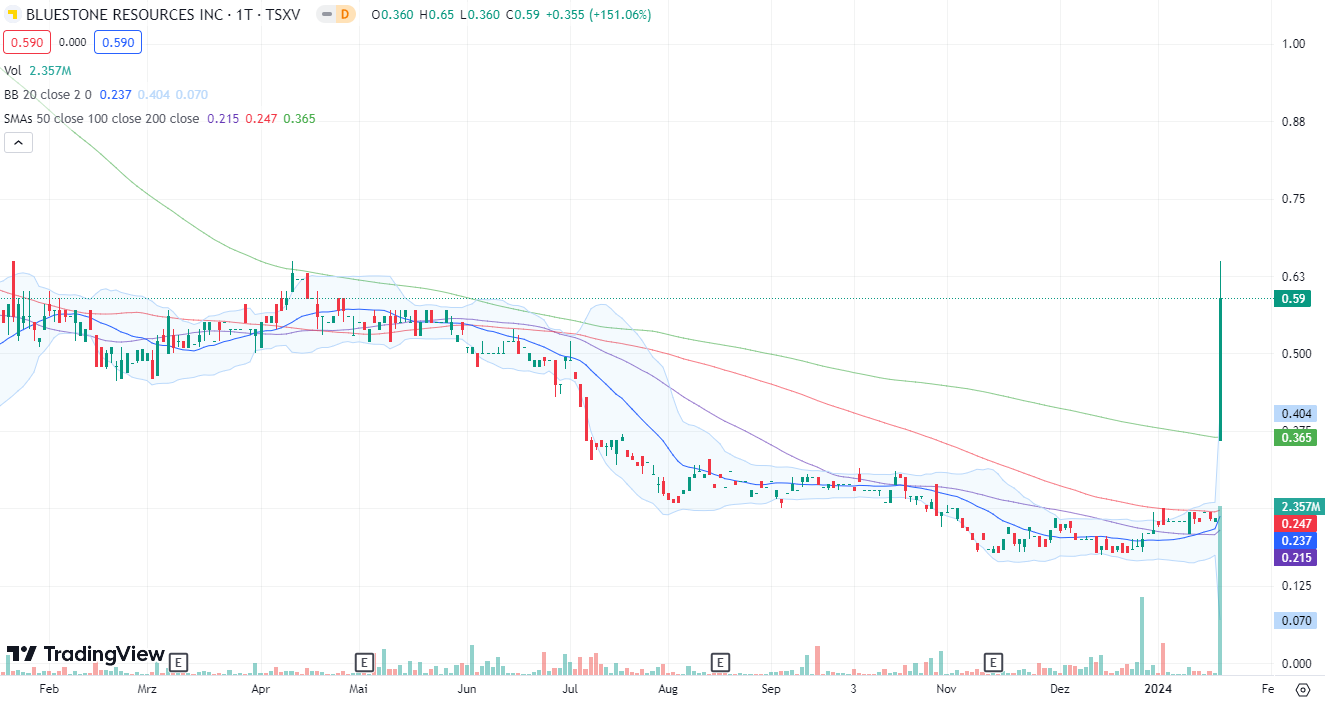Click the red 0.247 label on price axis
1325x701 pixels.
pyautogui.click(x=1294, y=523)
